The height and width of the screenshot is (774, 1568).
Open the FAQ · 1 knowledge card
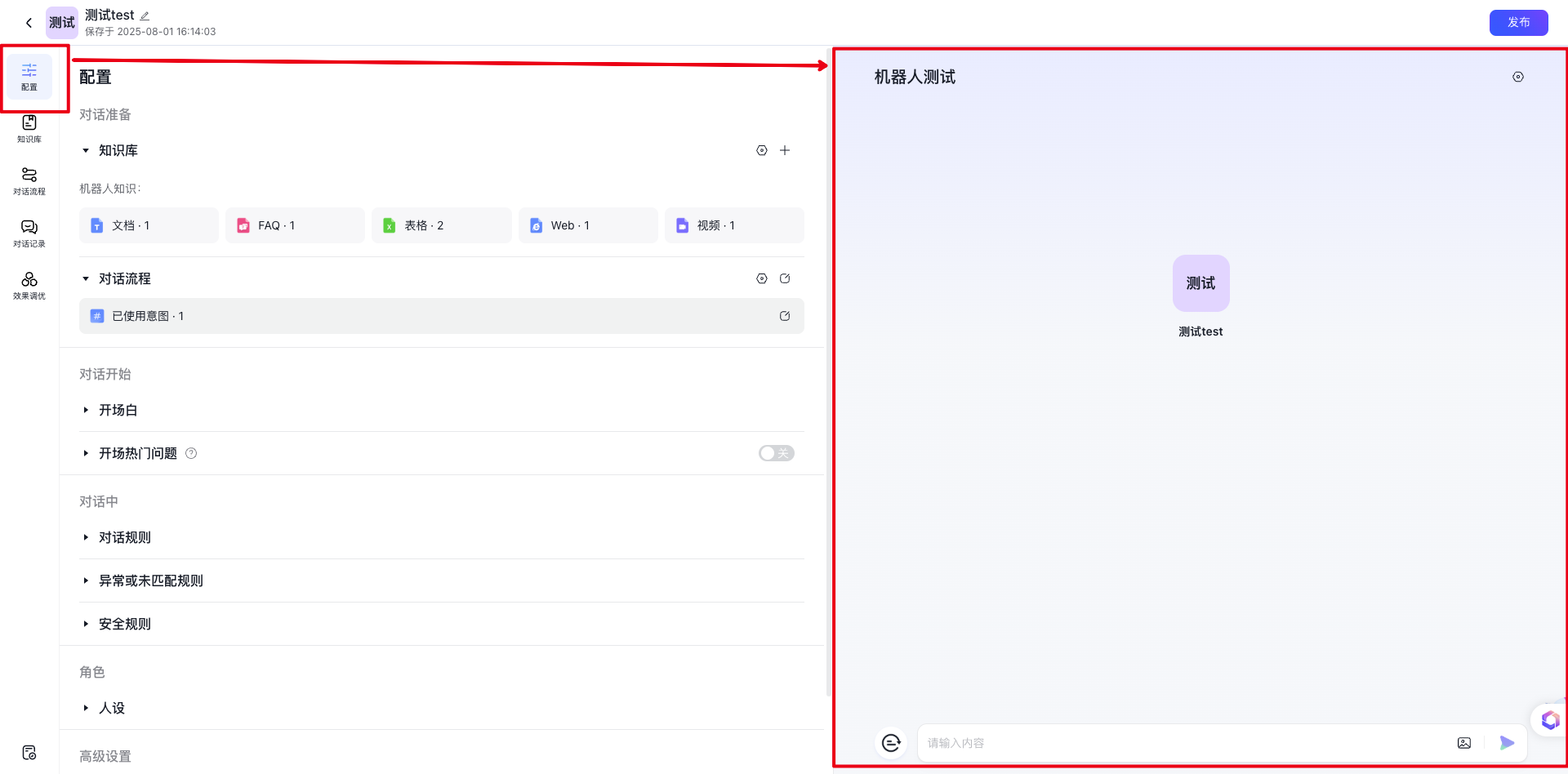[295, 225]
